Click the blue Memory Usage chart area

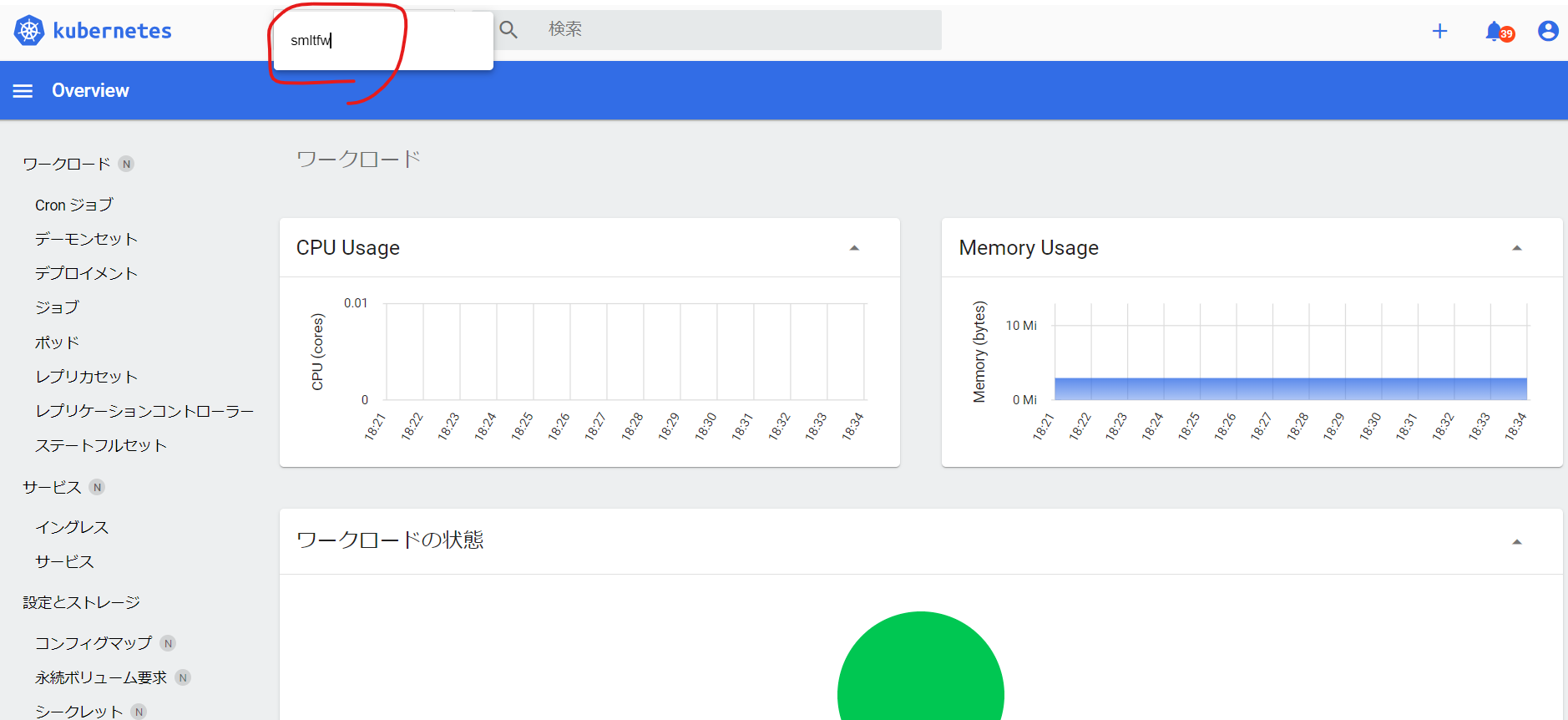pyautogui.click(x=1290, y=389)
